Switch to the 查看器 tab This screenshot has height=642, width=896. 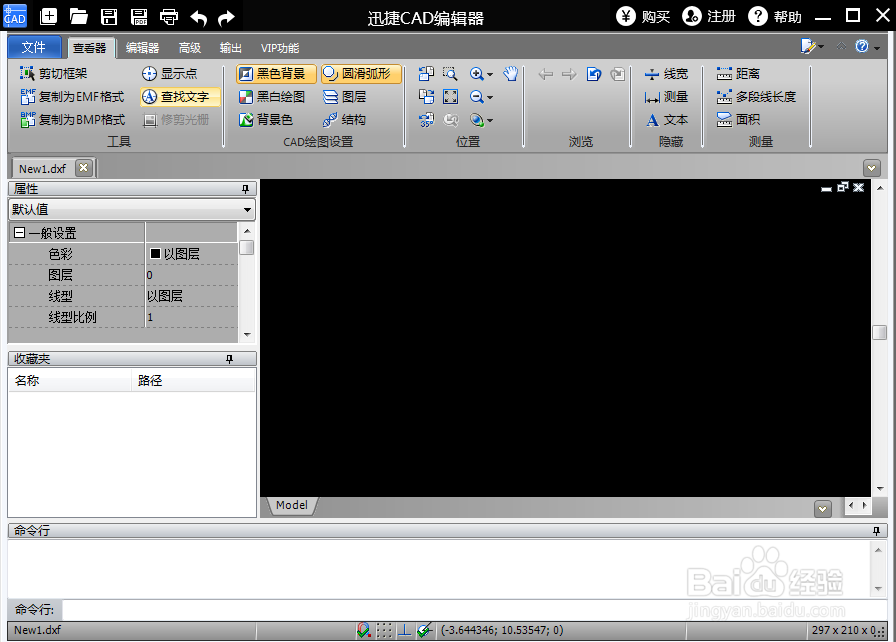point(90,48)
